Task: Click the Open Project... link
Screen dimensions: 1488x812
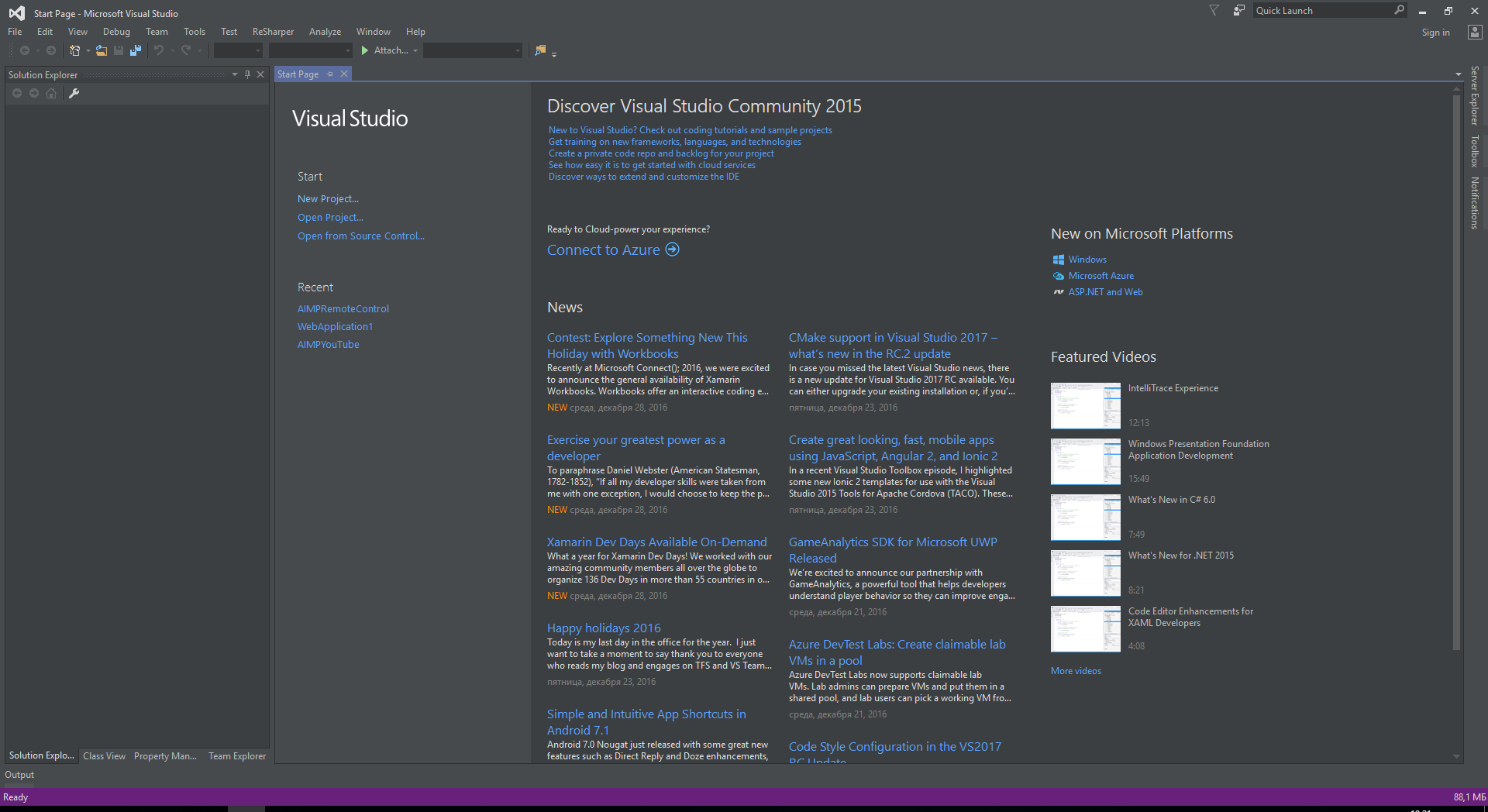Action: [x=330, y=218]
